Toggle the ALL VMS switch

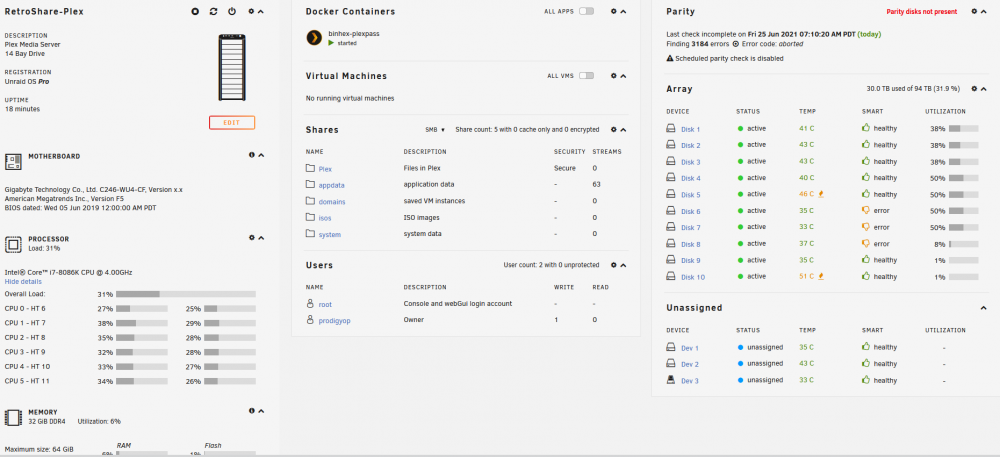(x=586, y=76)
